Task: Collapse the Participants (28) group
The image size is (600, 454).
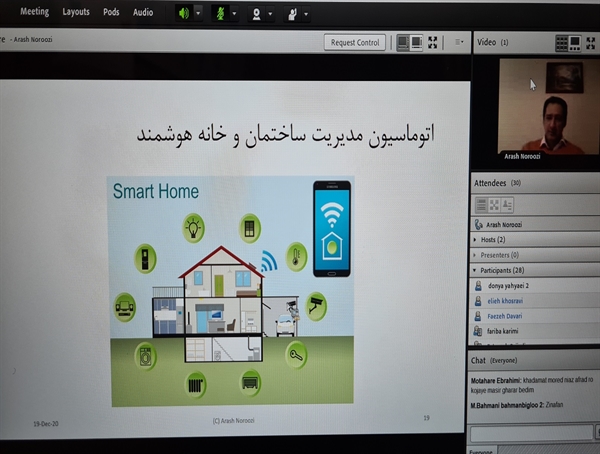Action: (x=475, y=270)
